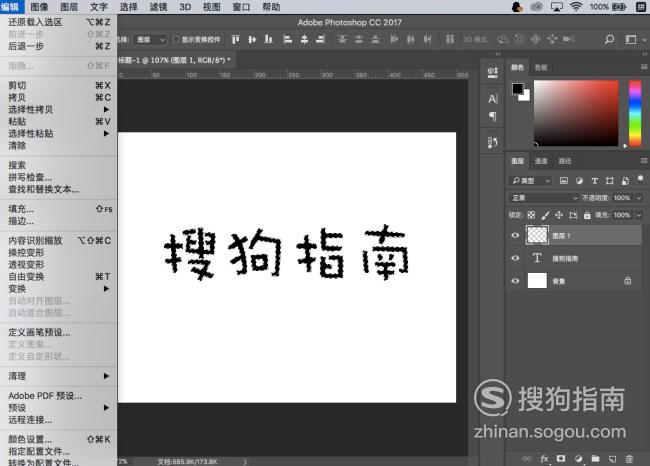Click the align top edges icon
This screenshot has height=466, width=650.
click(235, 39)
